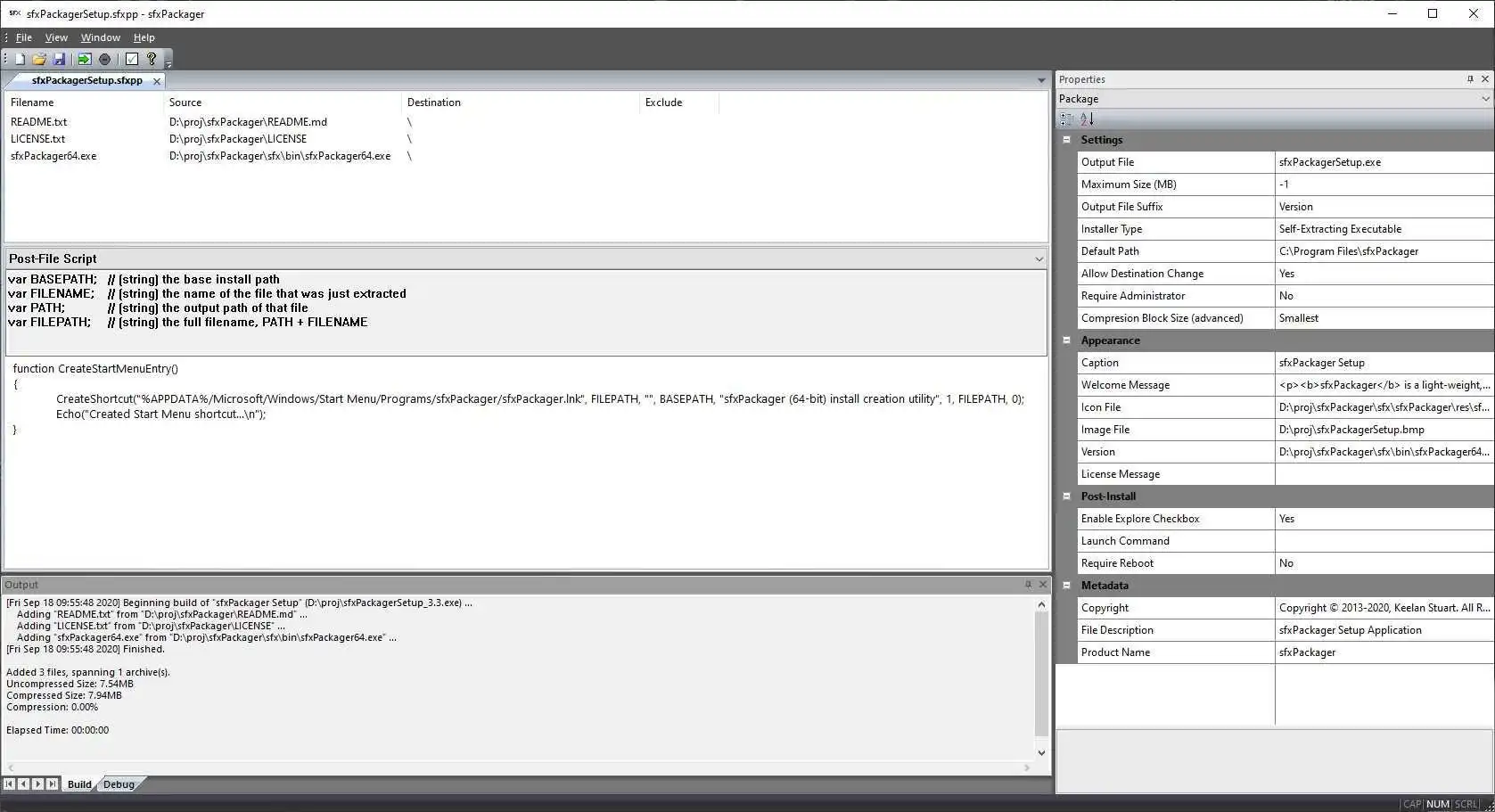Open help via the question mark icon
Viewport: 1495px width, 812px height.
pyautogui.click(x=152, y=59)
